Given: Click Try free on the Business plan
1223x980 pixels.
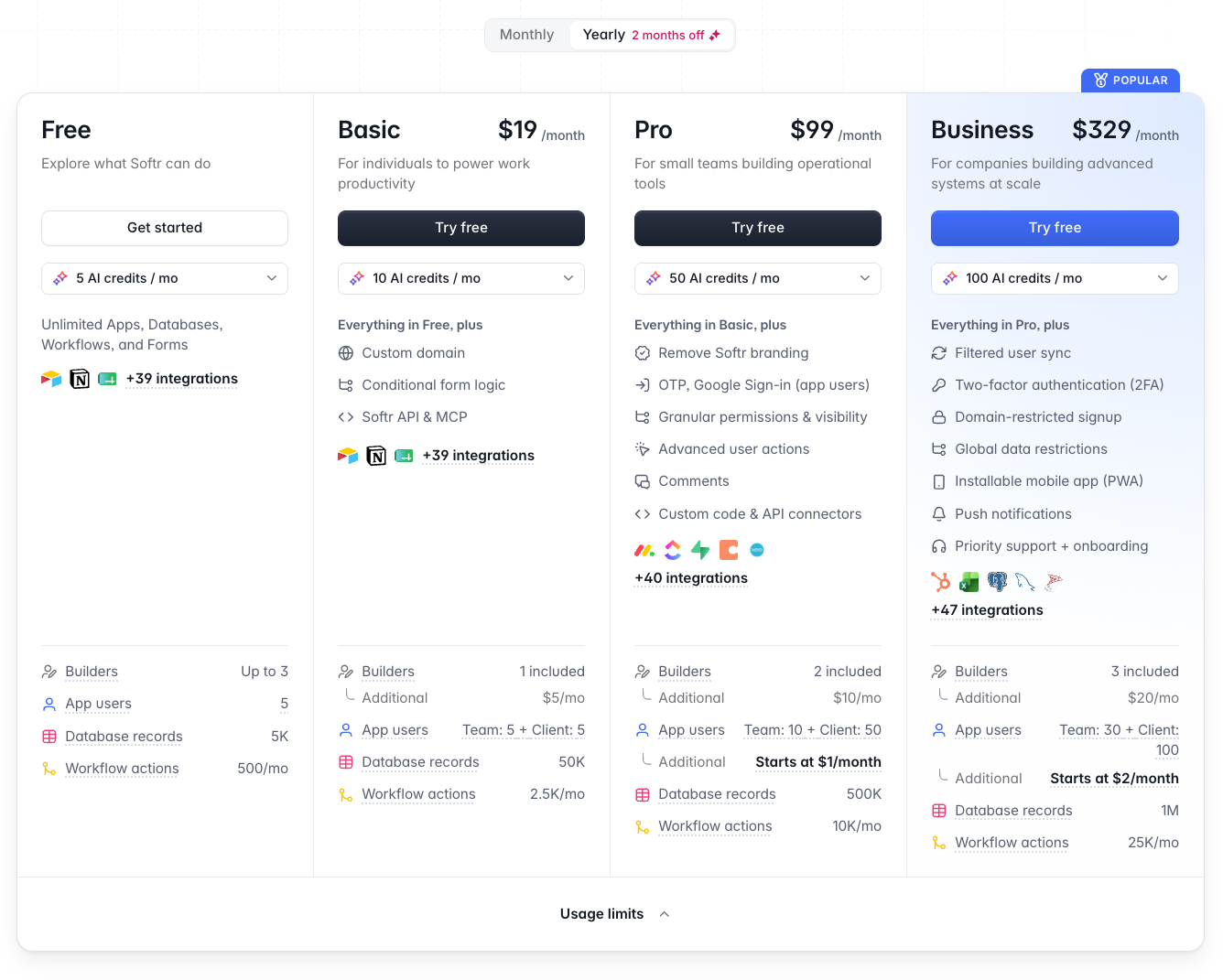Looking at the screenshot, I should (x=1055, y=228).
